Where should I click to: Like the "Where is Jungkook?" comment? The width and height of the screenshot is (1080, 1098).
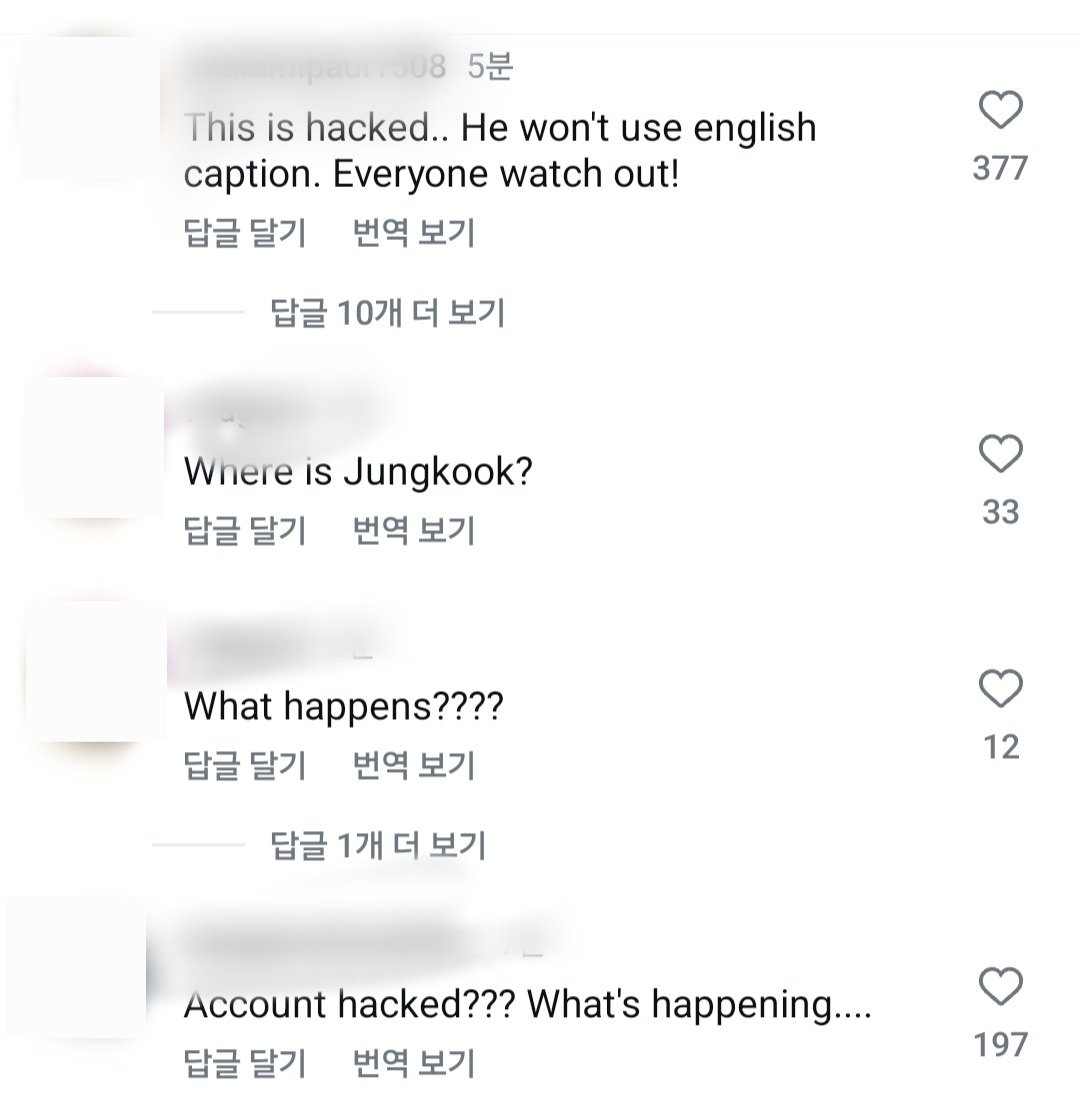coord(1000,454)
